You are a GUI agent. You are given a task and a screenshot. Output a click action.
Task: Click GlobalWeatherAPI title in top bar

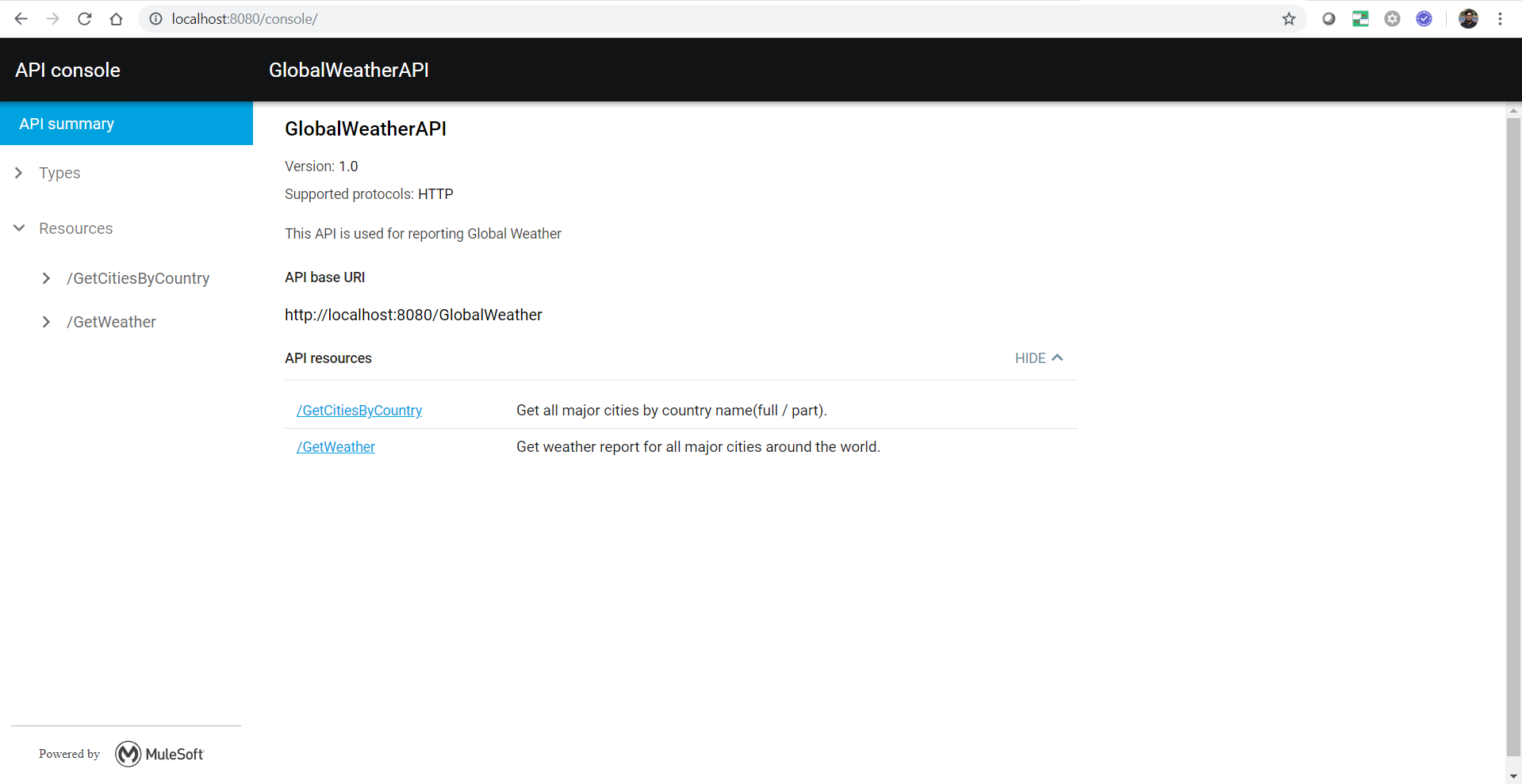pyautogui.click(x=349, y=70)
